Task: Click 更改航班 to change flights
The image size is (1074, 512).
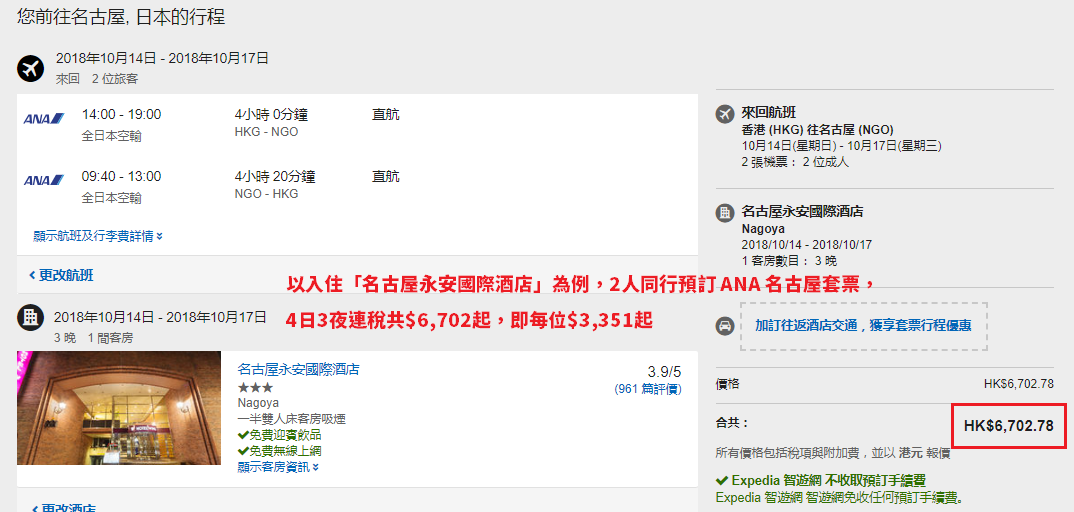Action: 61,276
